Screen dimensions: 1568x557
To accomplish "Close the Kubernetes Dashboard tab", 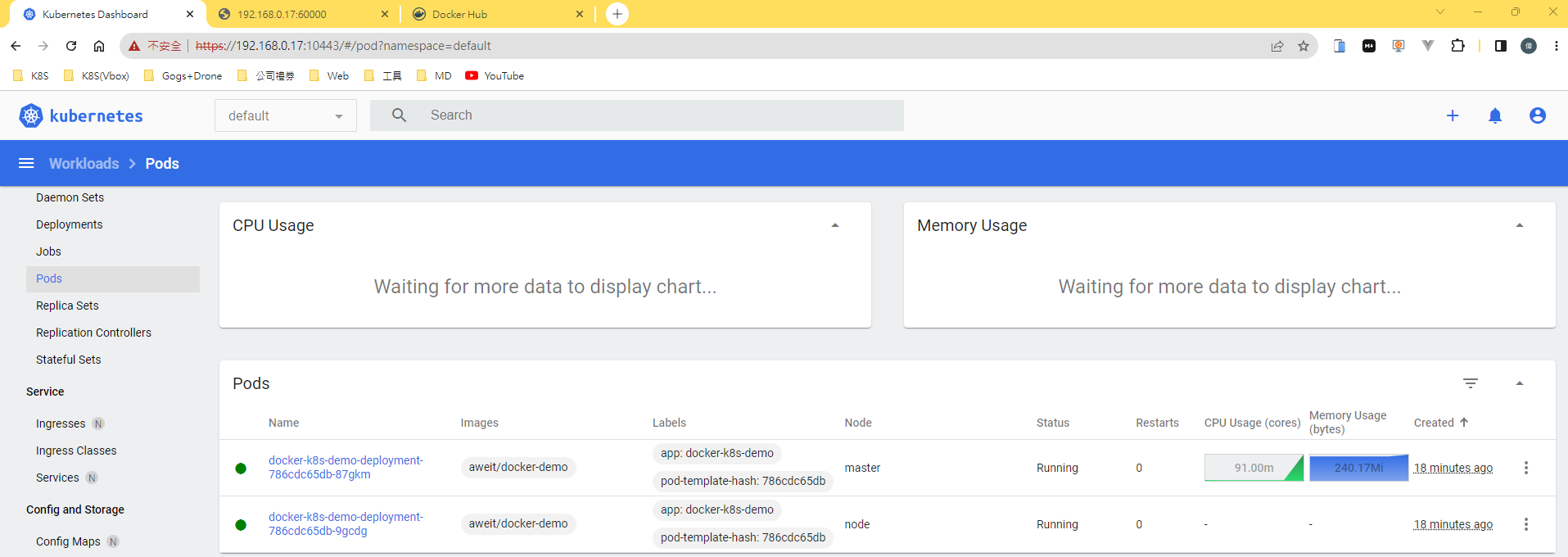I will (190, 14).
